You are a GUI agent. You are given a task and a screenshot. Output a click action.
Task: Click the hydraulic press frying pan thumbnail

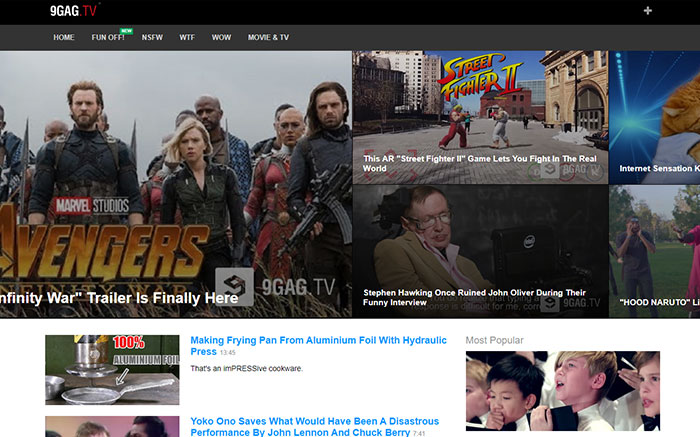click(112, 370)
